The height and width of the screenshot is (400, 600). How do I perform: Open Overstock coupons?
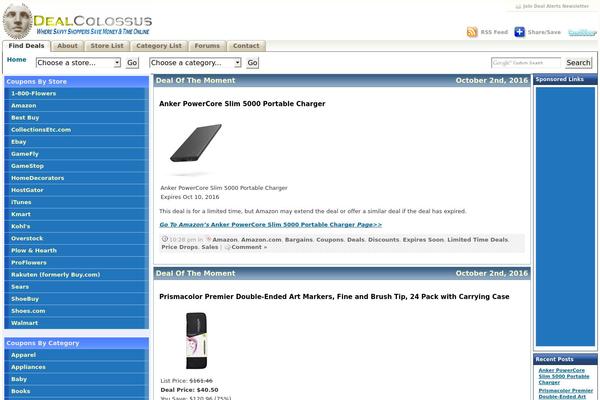click(77, 238)
